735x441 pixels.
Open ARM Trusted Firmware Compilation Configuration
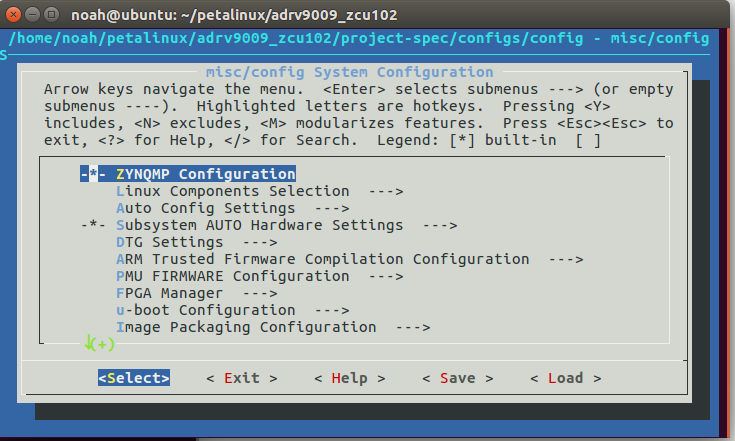[x=350, y=259]
